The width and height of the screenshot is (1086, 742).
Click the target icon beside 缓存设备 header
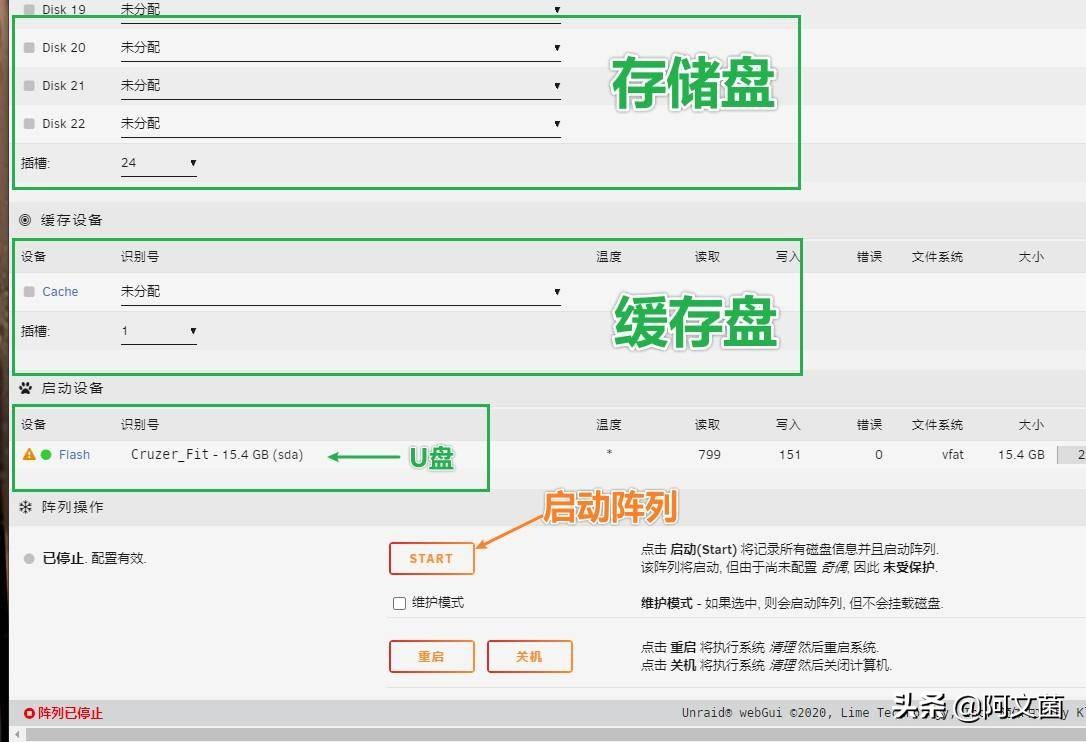pyautogui.click(x=23, y=219)
